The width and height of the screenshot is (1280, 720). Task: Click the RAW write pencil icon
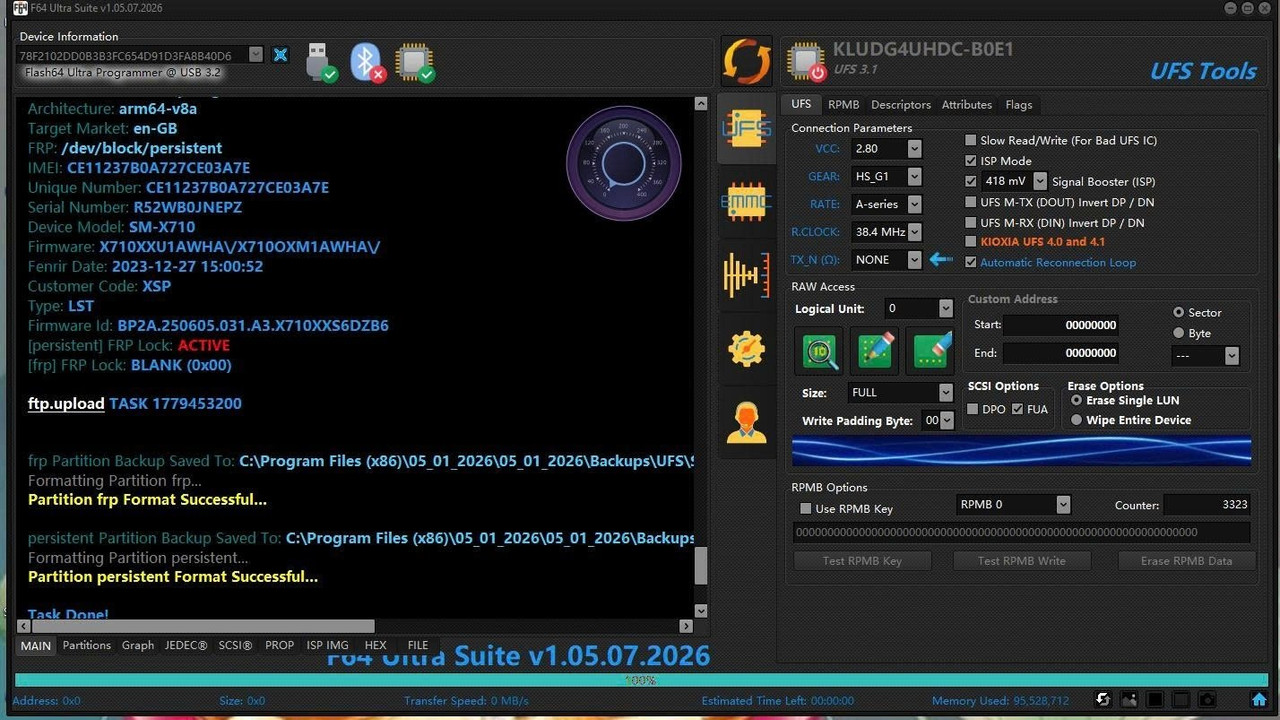click(875, 351)
